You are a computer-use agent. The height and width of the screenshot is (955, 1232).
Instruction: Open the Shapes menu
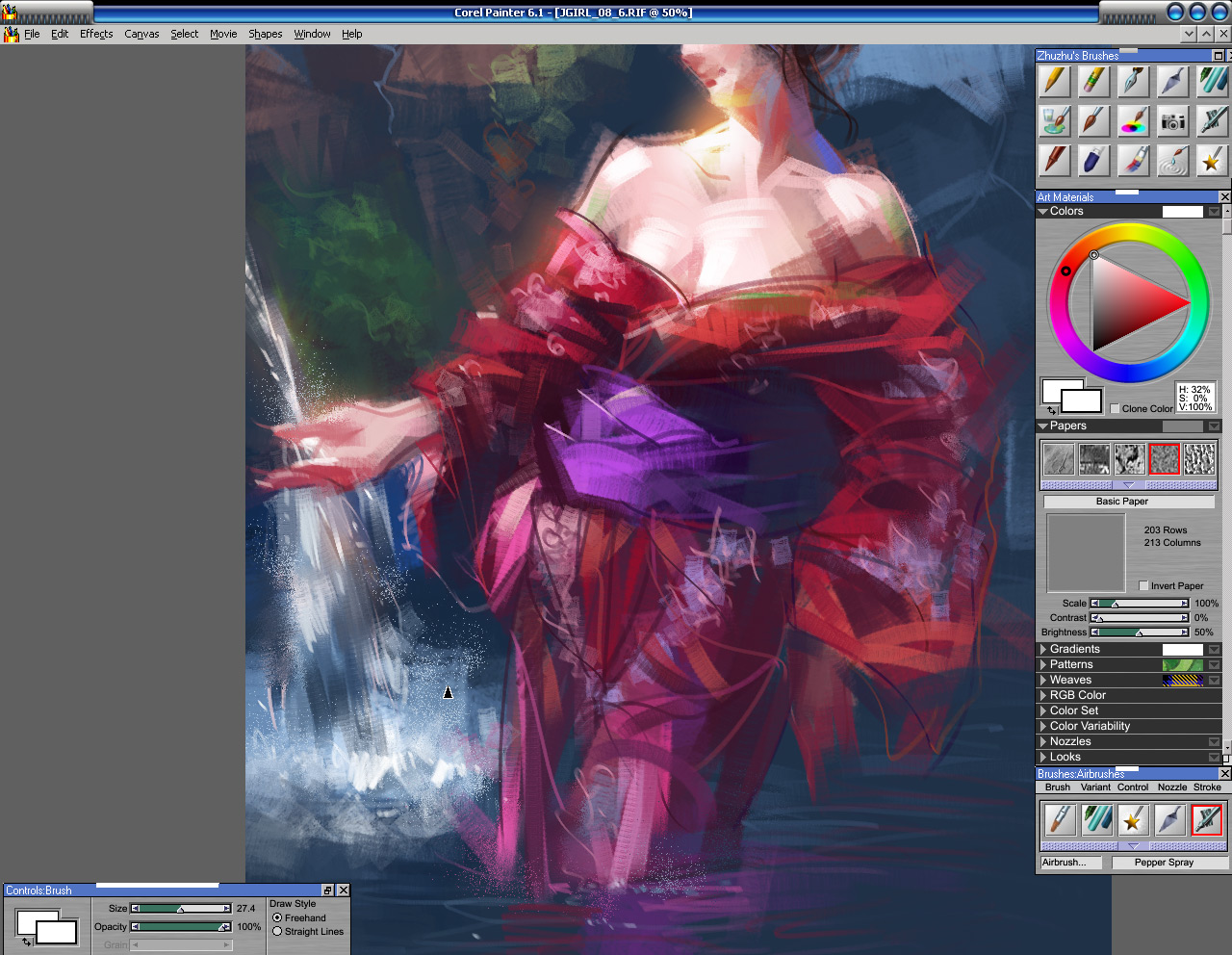[266, 34]
